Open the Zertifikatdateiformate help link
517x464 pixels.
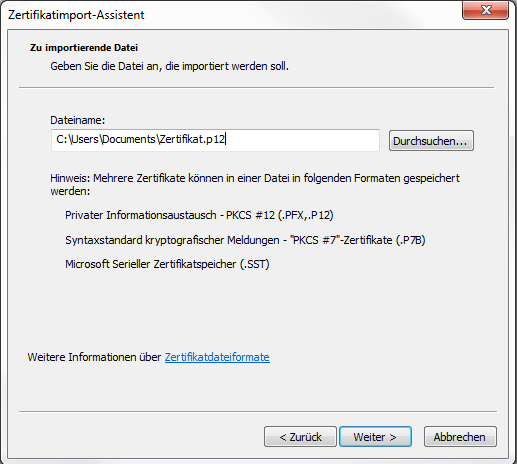(217, 357)
